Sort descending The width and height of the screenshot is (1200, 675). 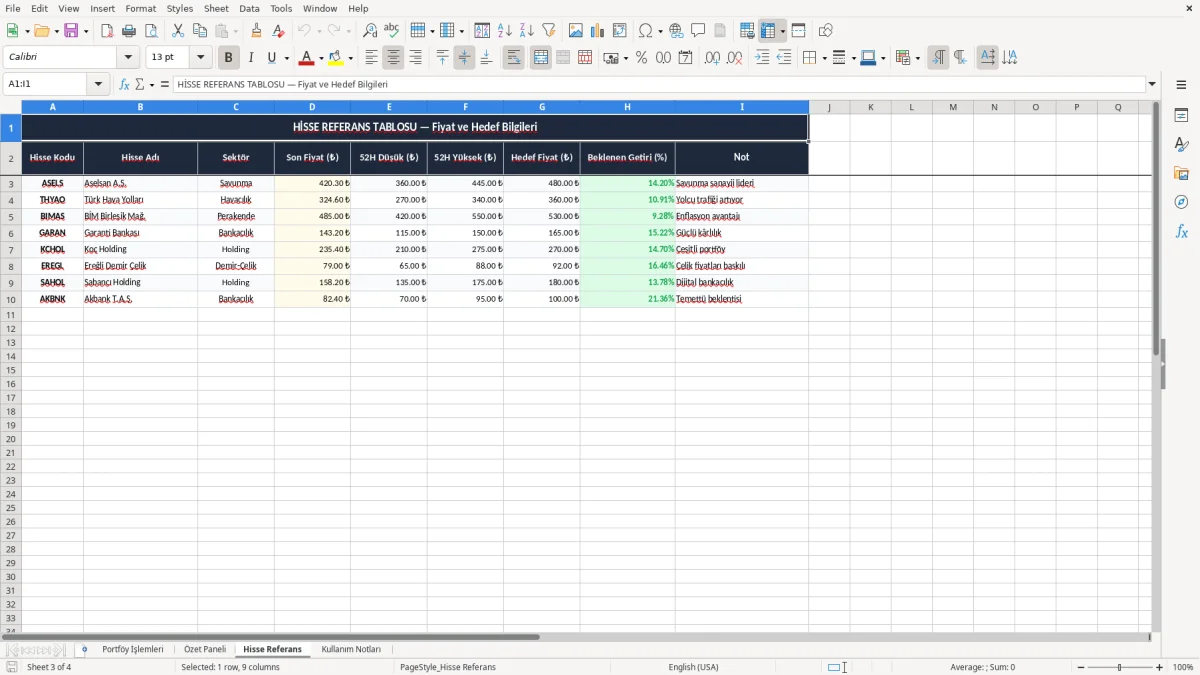coord(527,31)
